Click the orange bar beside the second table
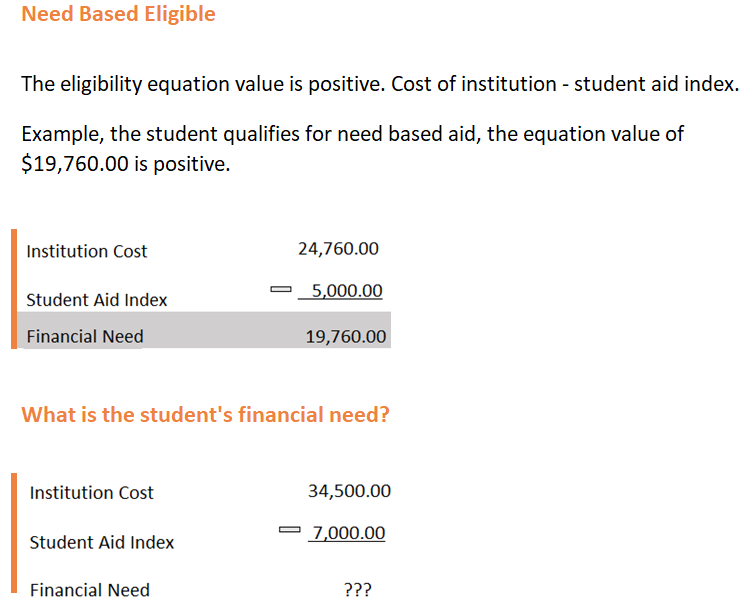 (14, 532)
